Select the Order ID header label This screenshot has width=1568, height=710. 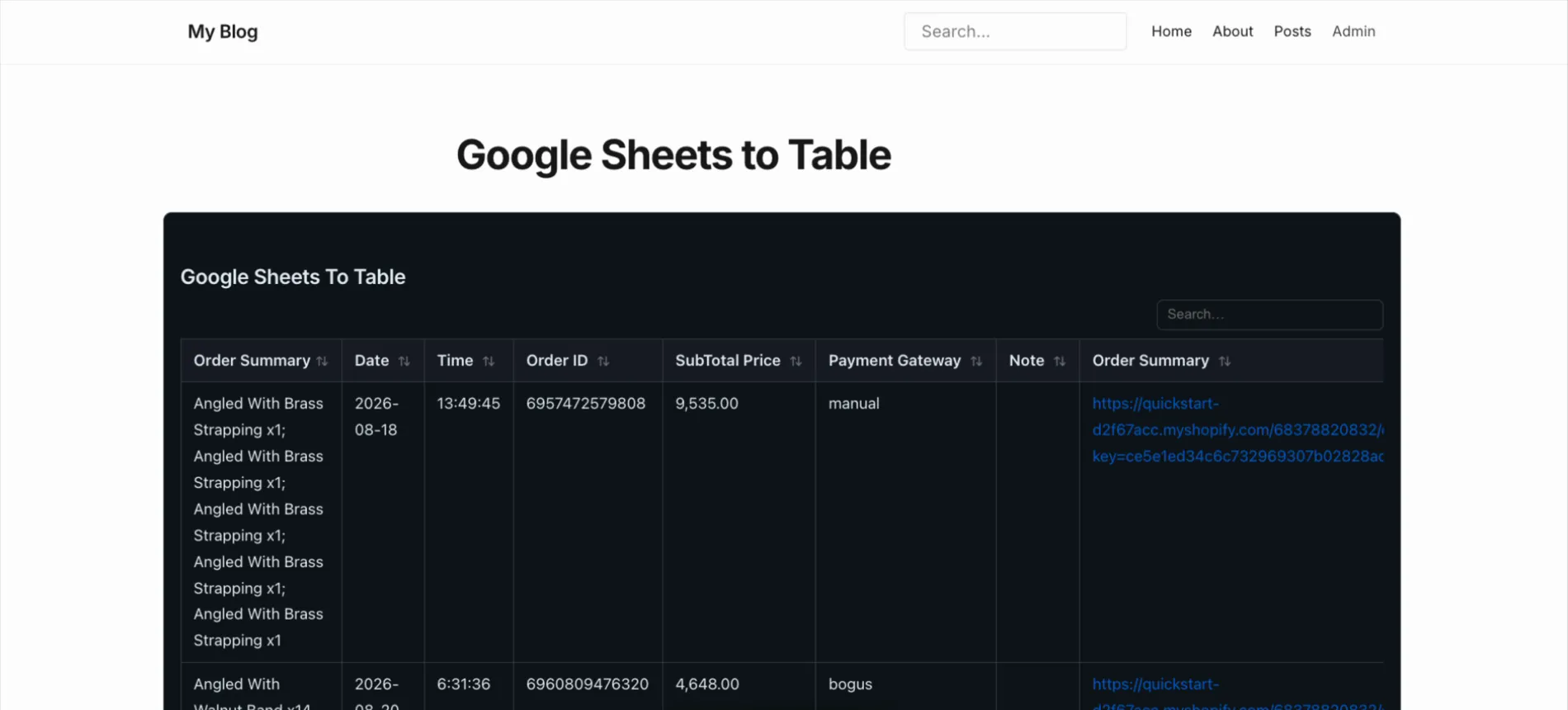(557, 361)
